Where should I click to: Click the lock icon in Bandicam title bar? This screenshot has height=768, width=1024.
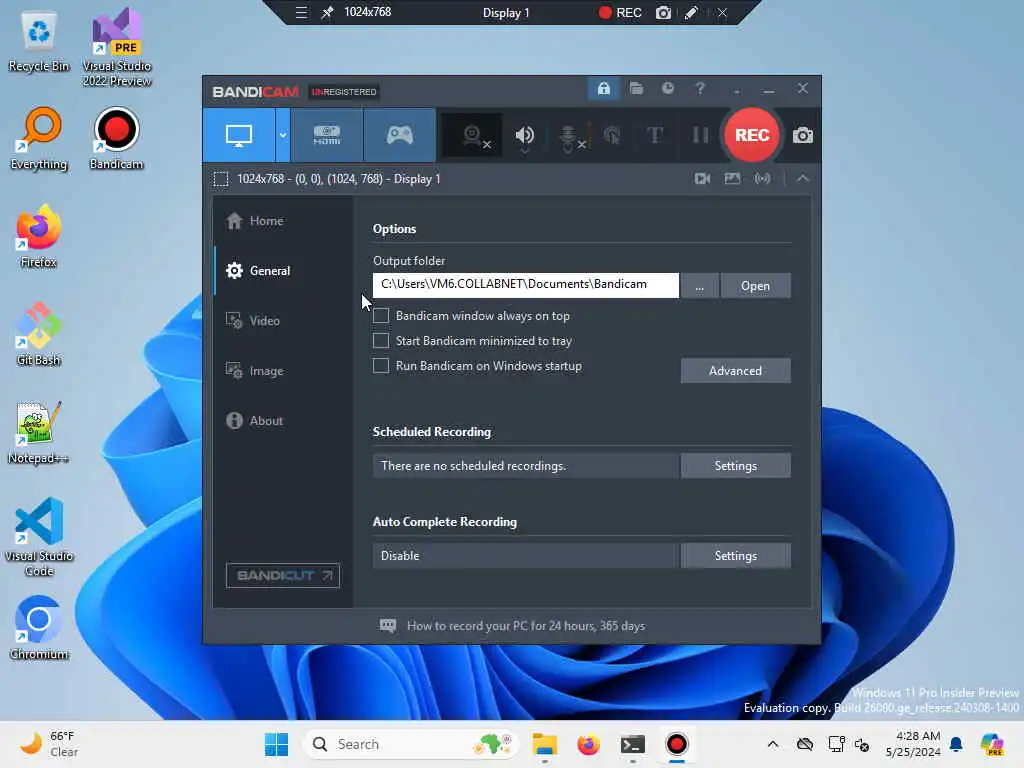[603, 88]
